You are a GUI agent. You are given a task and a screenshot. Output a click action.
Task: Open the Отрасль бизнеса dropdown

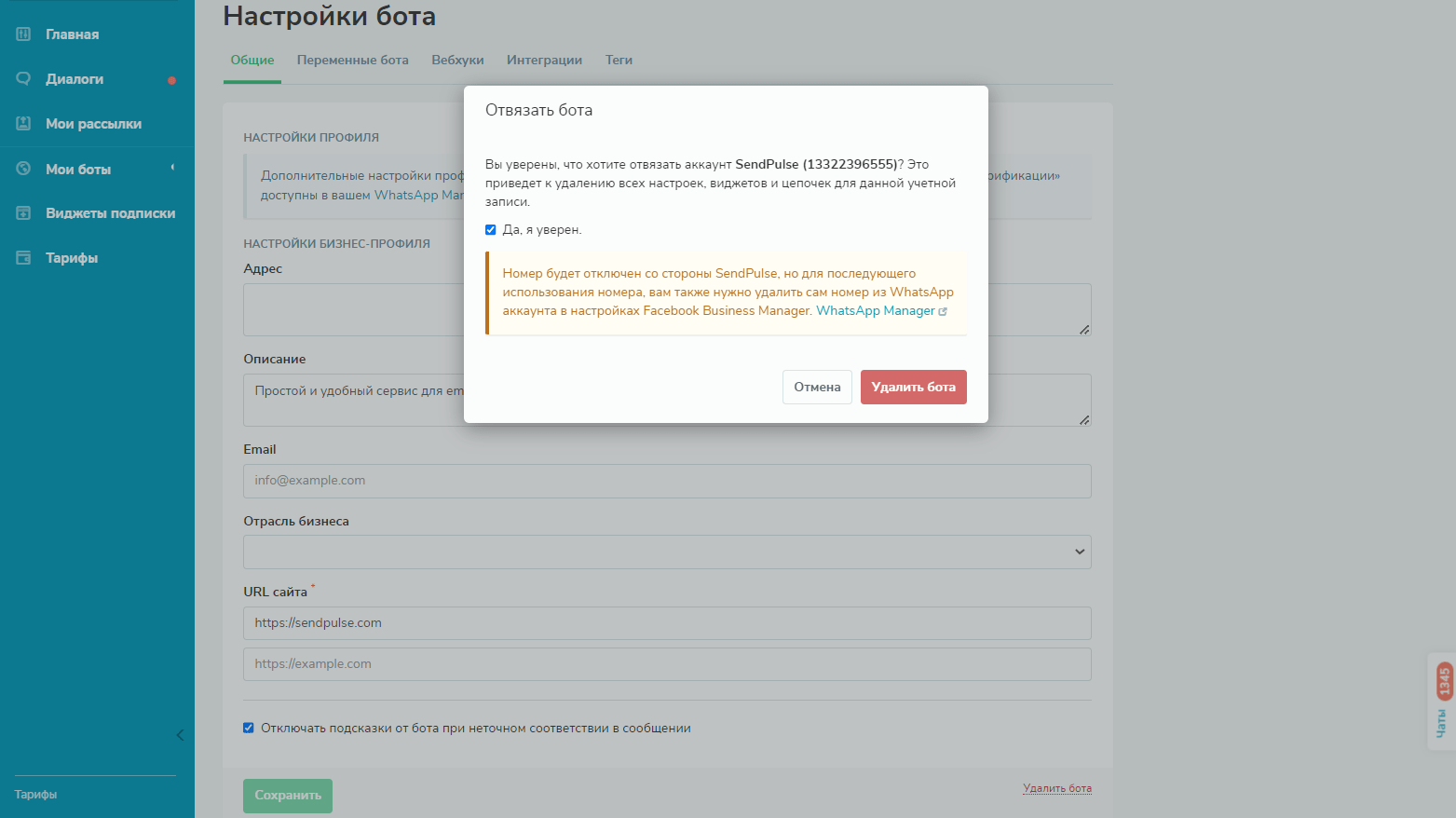click(667, 552)
